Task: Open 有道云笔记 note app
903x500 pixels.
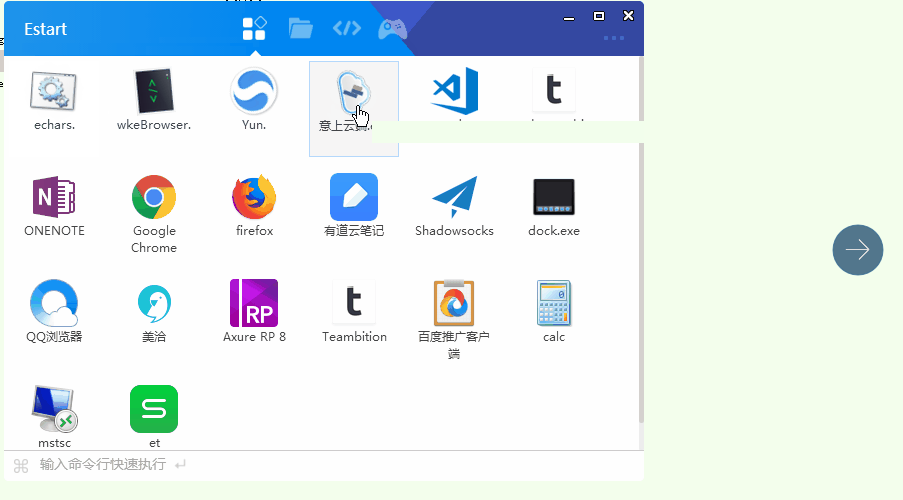Action: (x=354, y=197)
